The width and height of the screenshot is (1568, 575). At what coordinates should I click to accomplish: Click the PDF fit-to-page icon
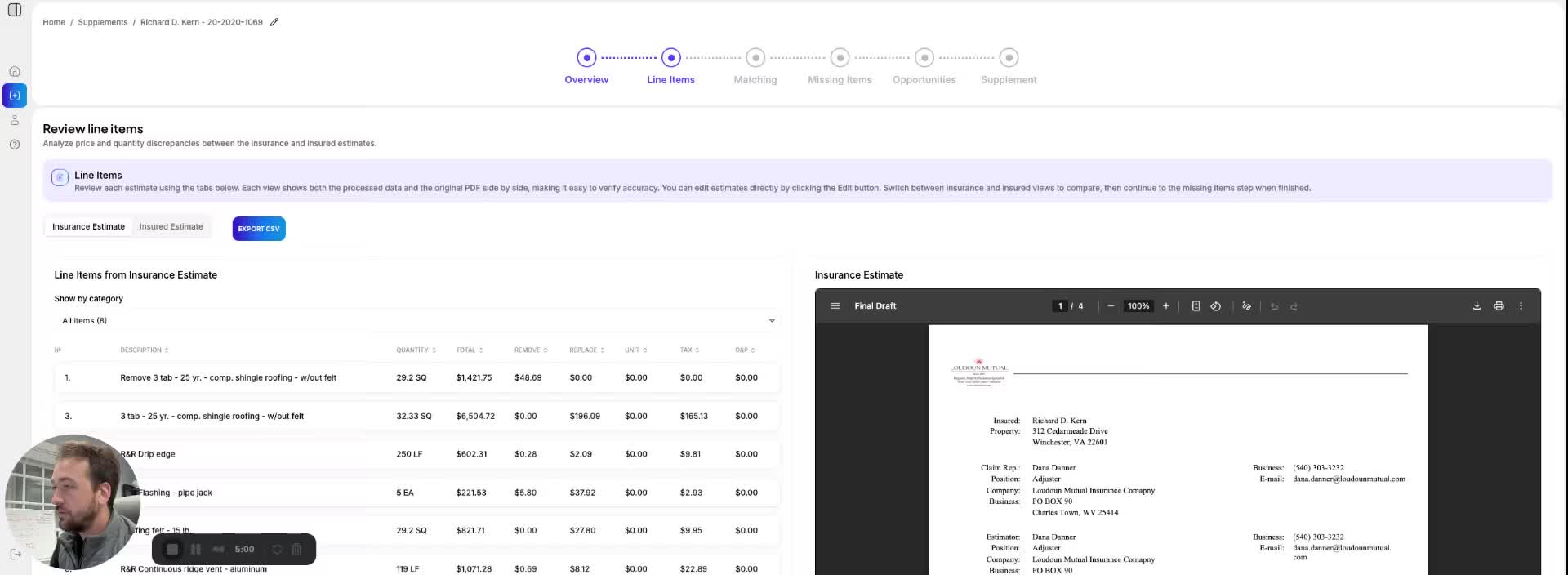pyautogui.click(x=1196, y=306)
